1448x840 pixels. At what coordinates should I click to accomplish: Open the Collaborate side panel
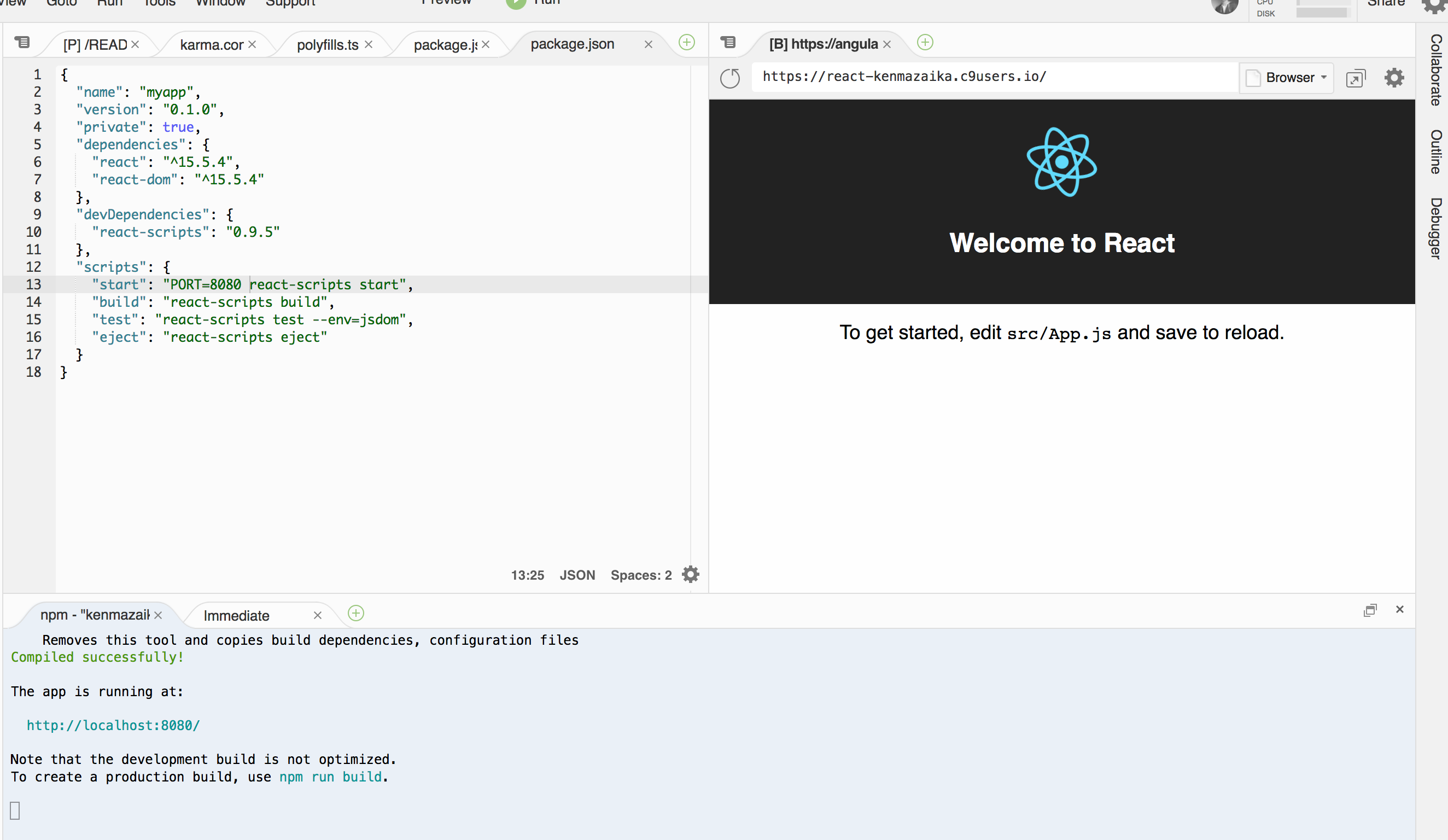tap(1435, 70)
